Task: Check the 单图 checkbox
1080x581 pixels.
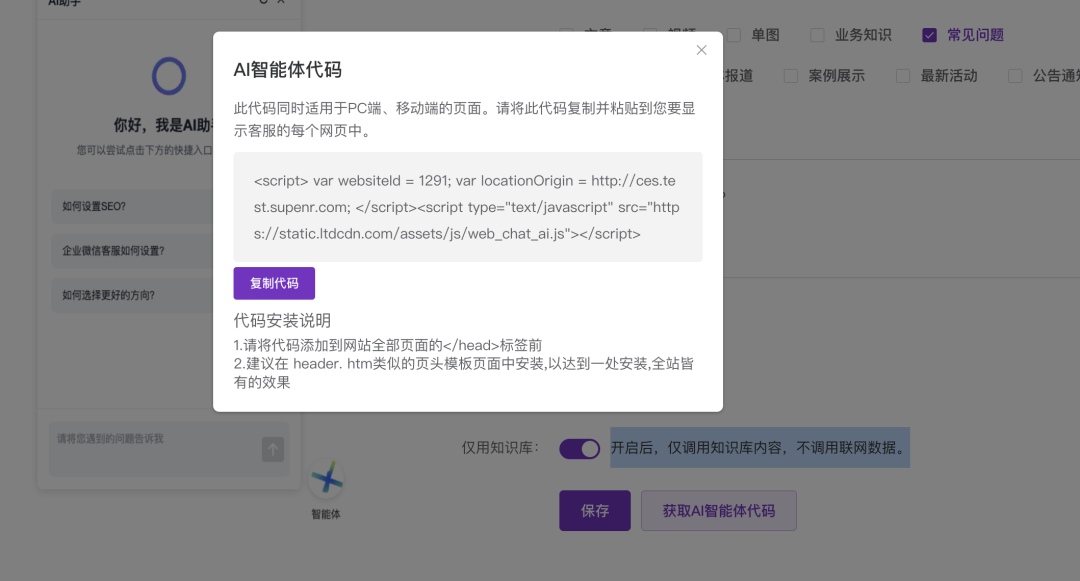Action: 734,35
